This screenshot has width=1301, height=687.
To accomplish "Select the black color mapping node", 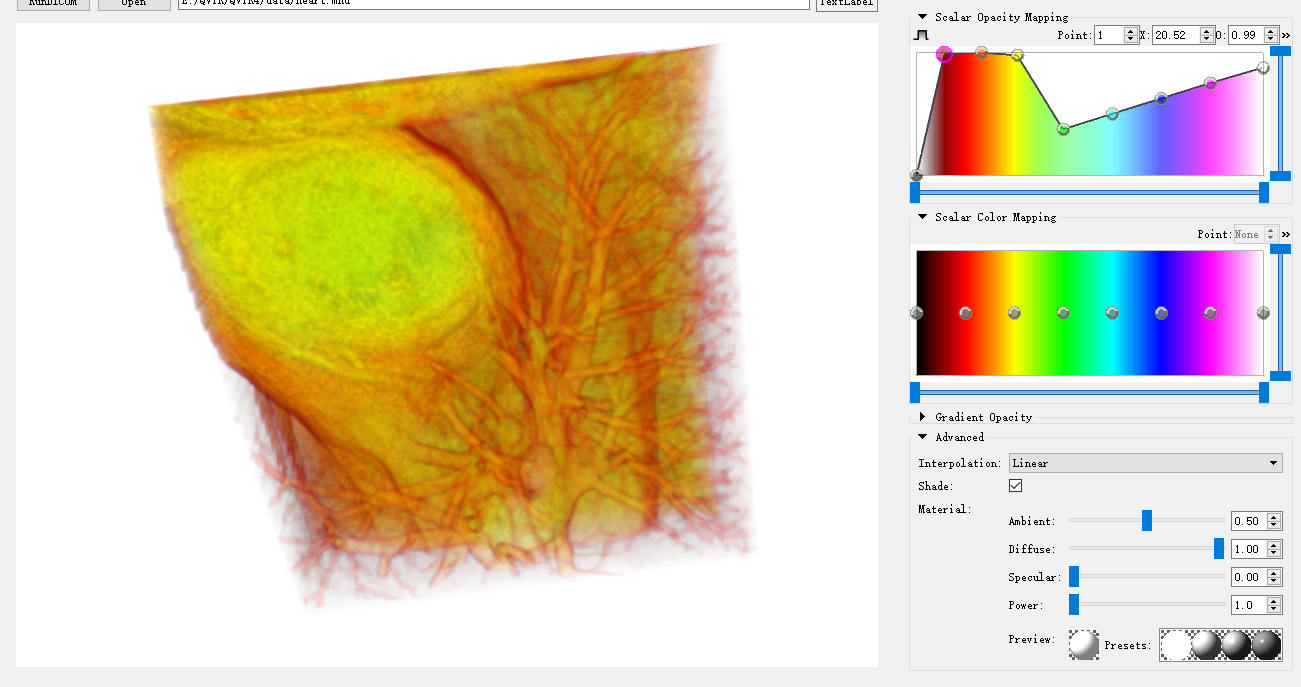I will pos(916,313).
